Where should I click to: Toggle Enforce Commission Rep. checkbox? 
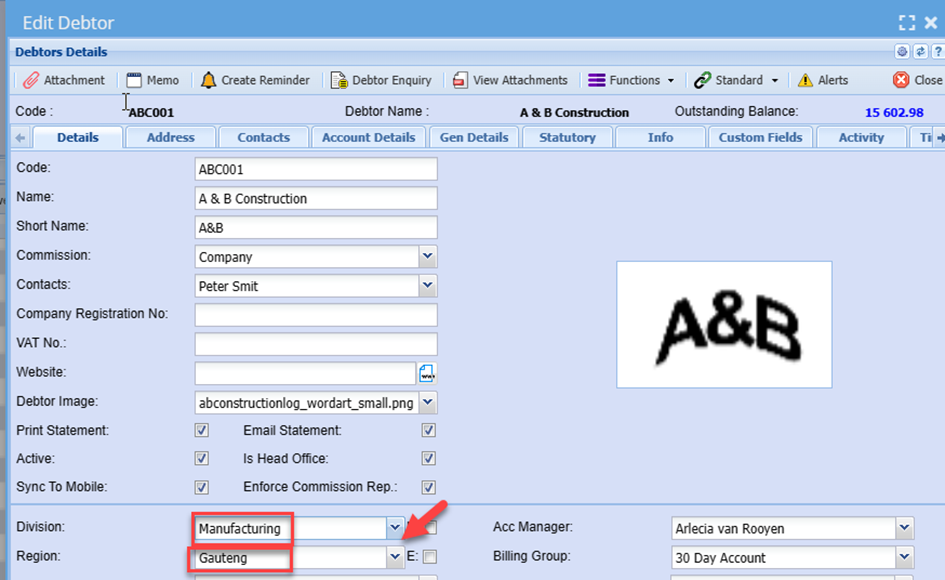pyautogui.click(x=429, y=487)
